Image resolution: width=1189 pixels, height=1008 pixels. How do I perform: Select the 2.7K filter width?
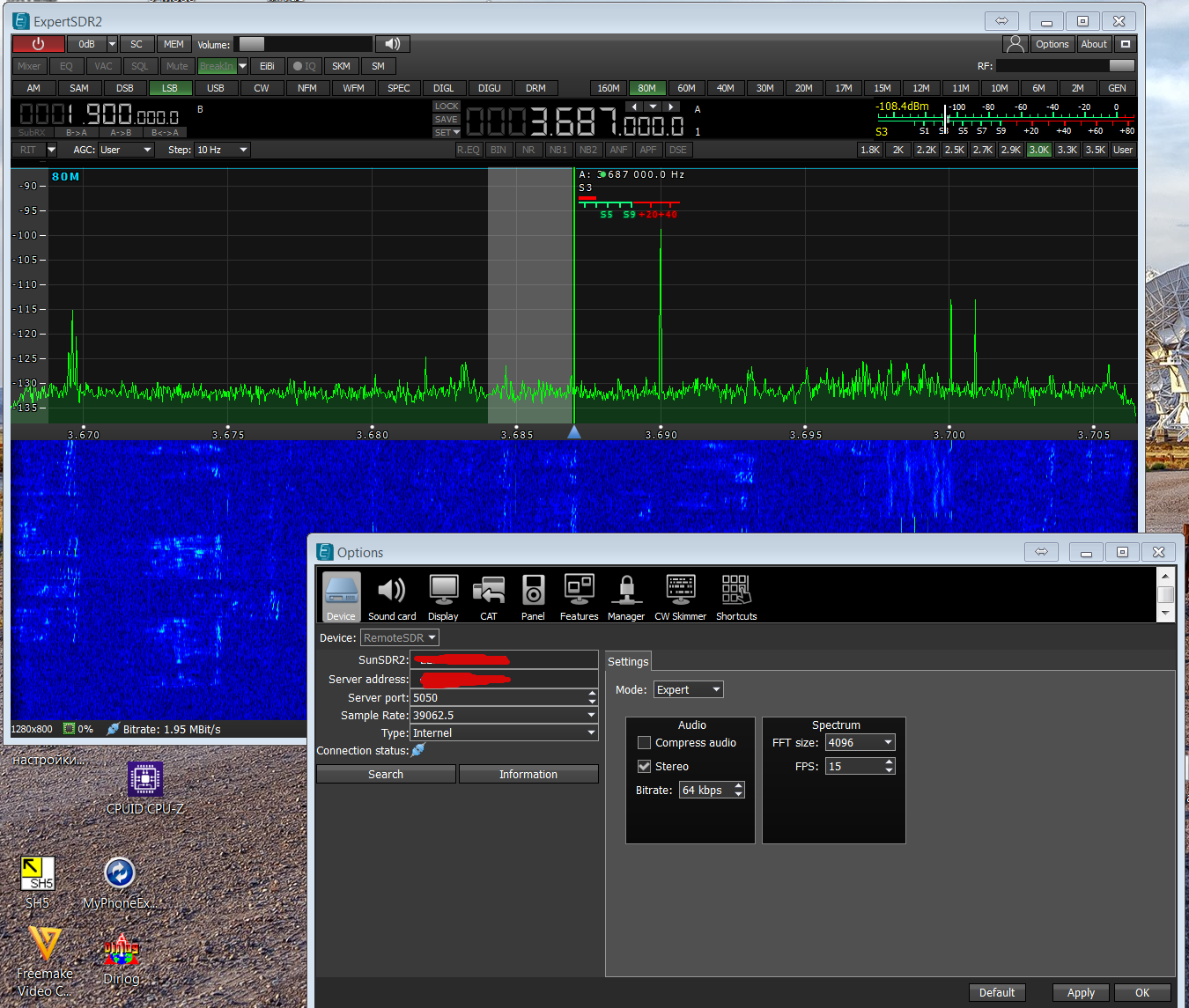coord(983,150)
